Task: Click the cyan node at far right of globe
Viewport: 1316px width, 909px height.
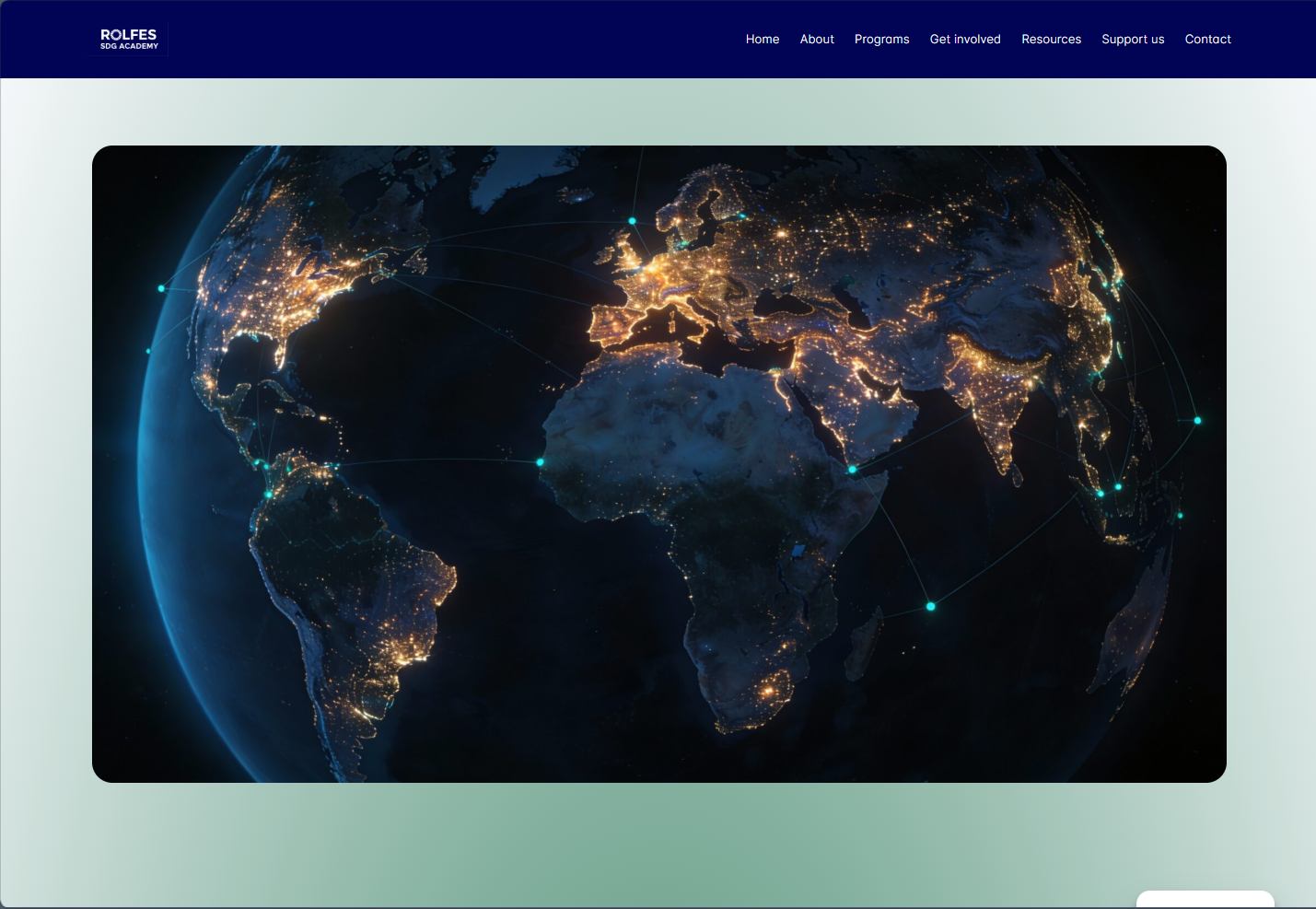Action: pyautogui.click(x=1197, y=420)
